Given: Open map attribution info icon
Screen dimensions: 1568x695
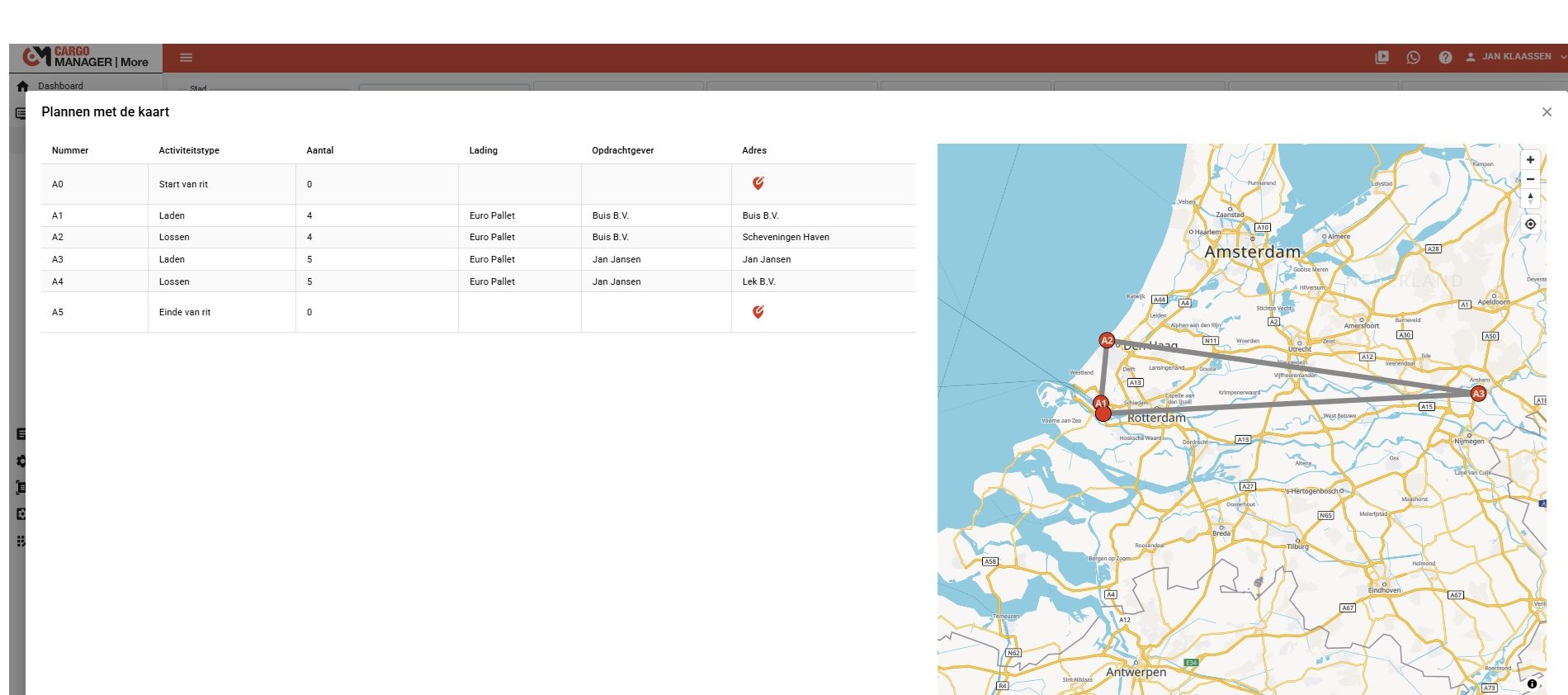Looking at the screenshot, I should click(x=1532, y=683).
